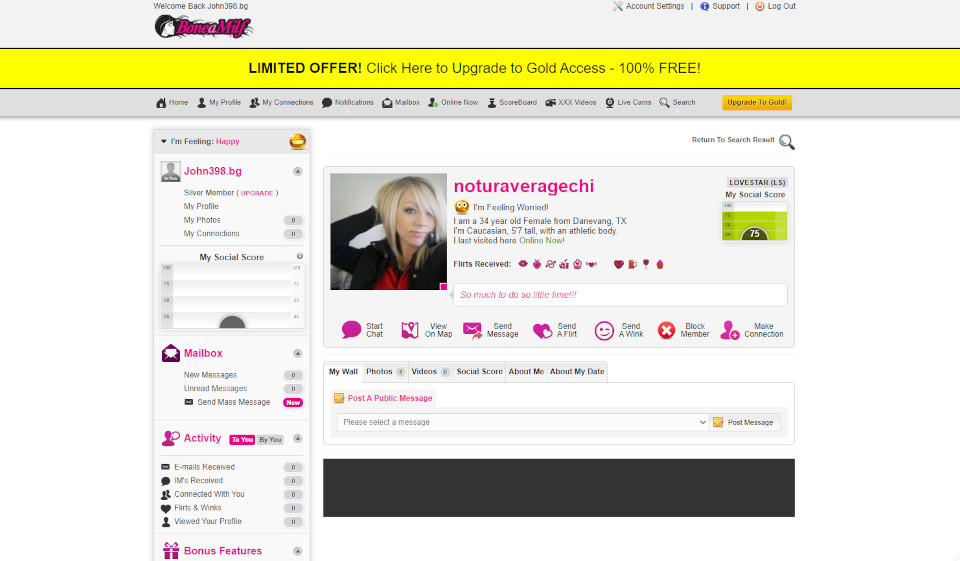The image size is (960, 561).
Task: Click the Make Connection icon
Action: (731, 330)
